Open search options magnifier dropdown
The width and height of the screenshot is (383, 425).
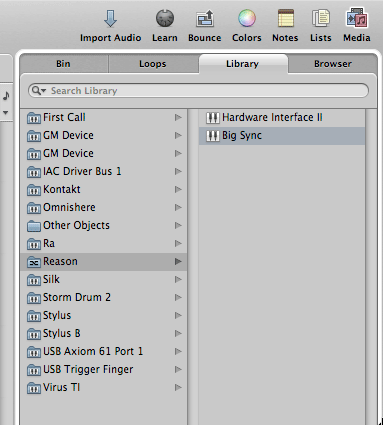pyautogui.click(x=39, y=91)
